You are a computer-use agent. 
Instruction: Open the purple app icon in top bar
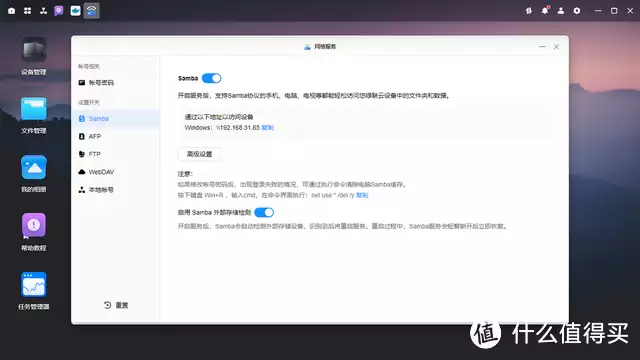tap(59, 11)
